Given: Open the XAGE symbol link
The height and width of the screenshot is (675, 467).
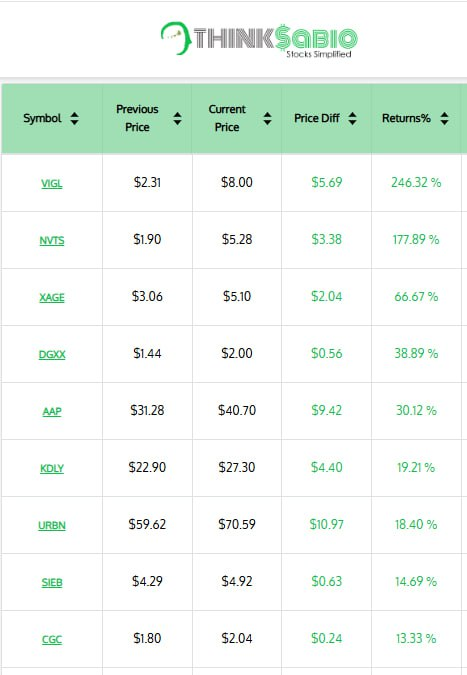Looking at the screenshot, I should [x=52, y=297].
